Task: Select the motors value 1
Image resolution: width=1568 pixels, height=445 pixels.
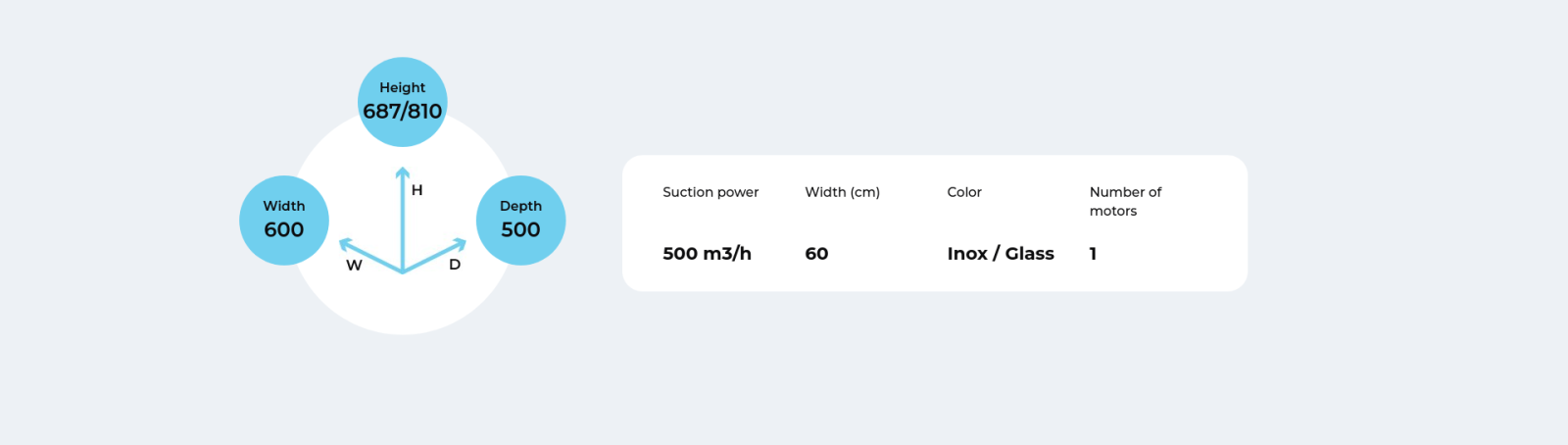Action: (1093, 253)
